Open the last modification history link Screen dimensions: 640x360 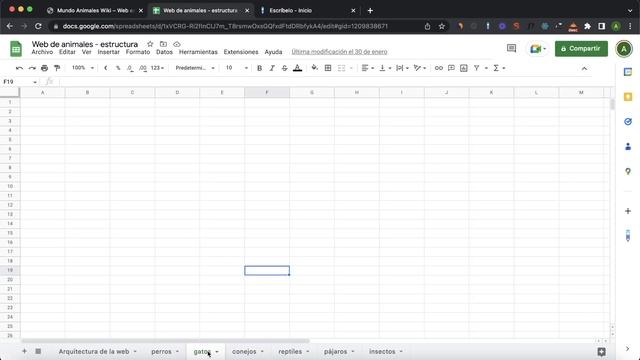tap(339, 52)
